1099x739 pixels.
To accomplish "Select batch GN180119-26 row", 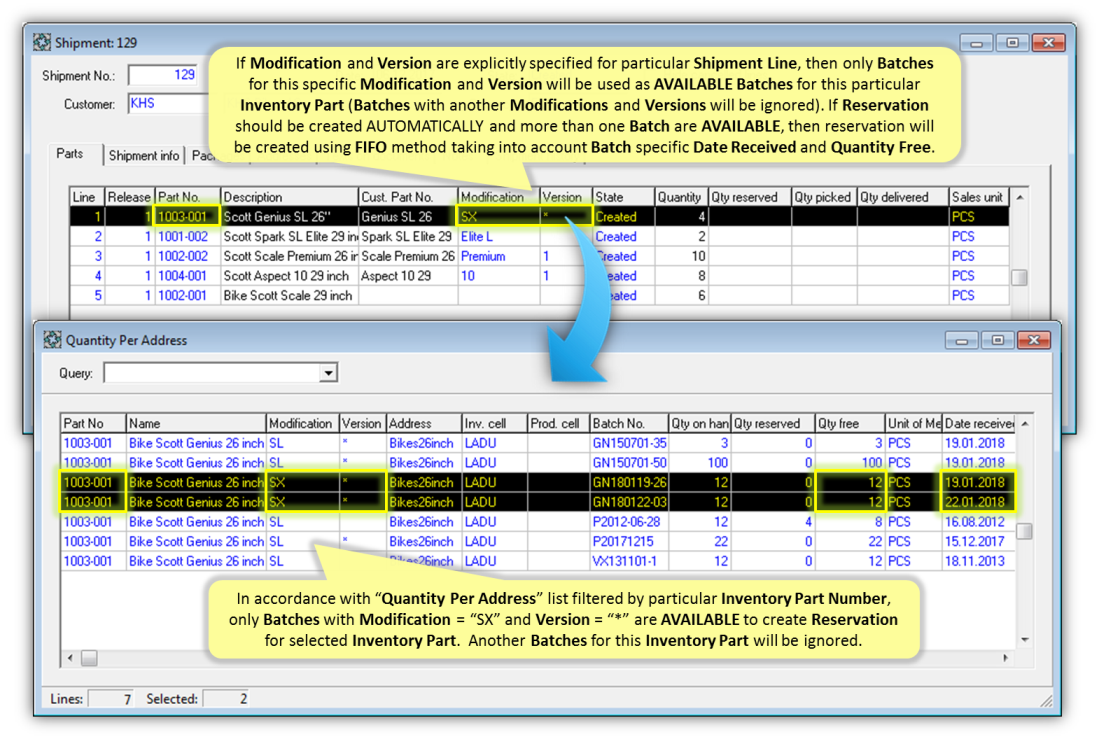I will coord(537,482).
